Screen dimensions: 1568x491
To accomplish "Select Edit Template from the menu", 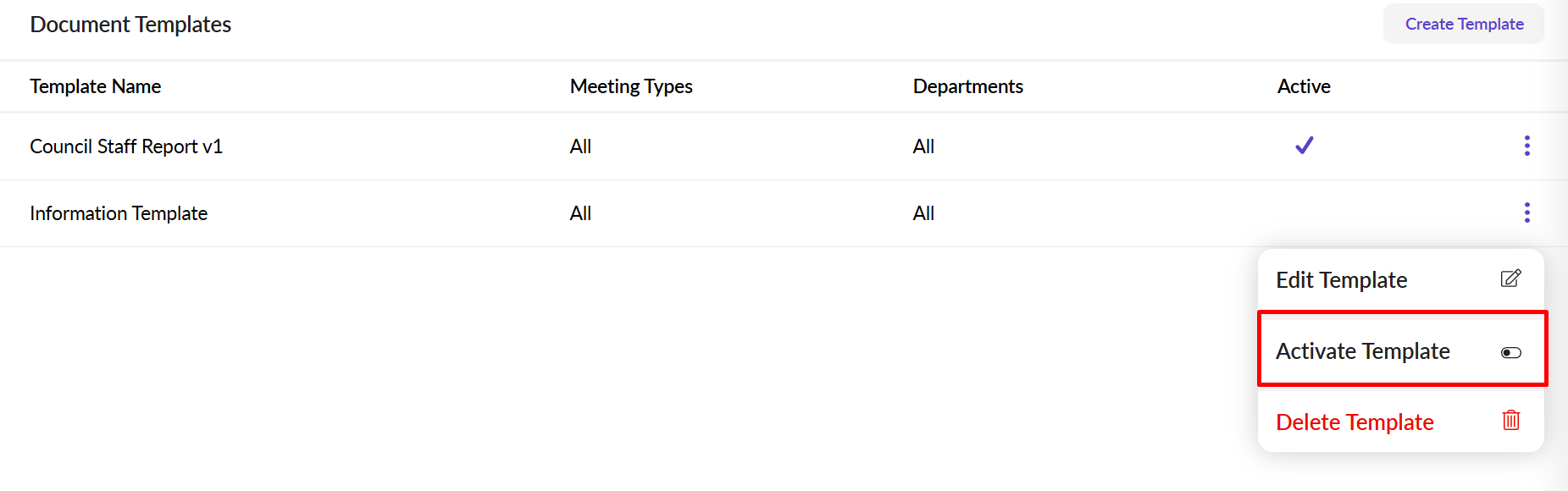I will point(1341,280).
